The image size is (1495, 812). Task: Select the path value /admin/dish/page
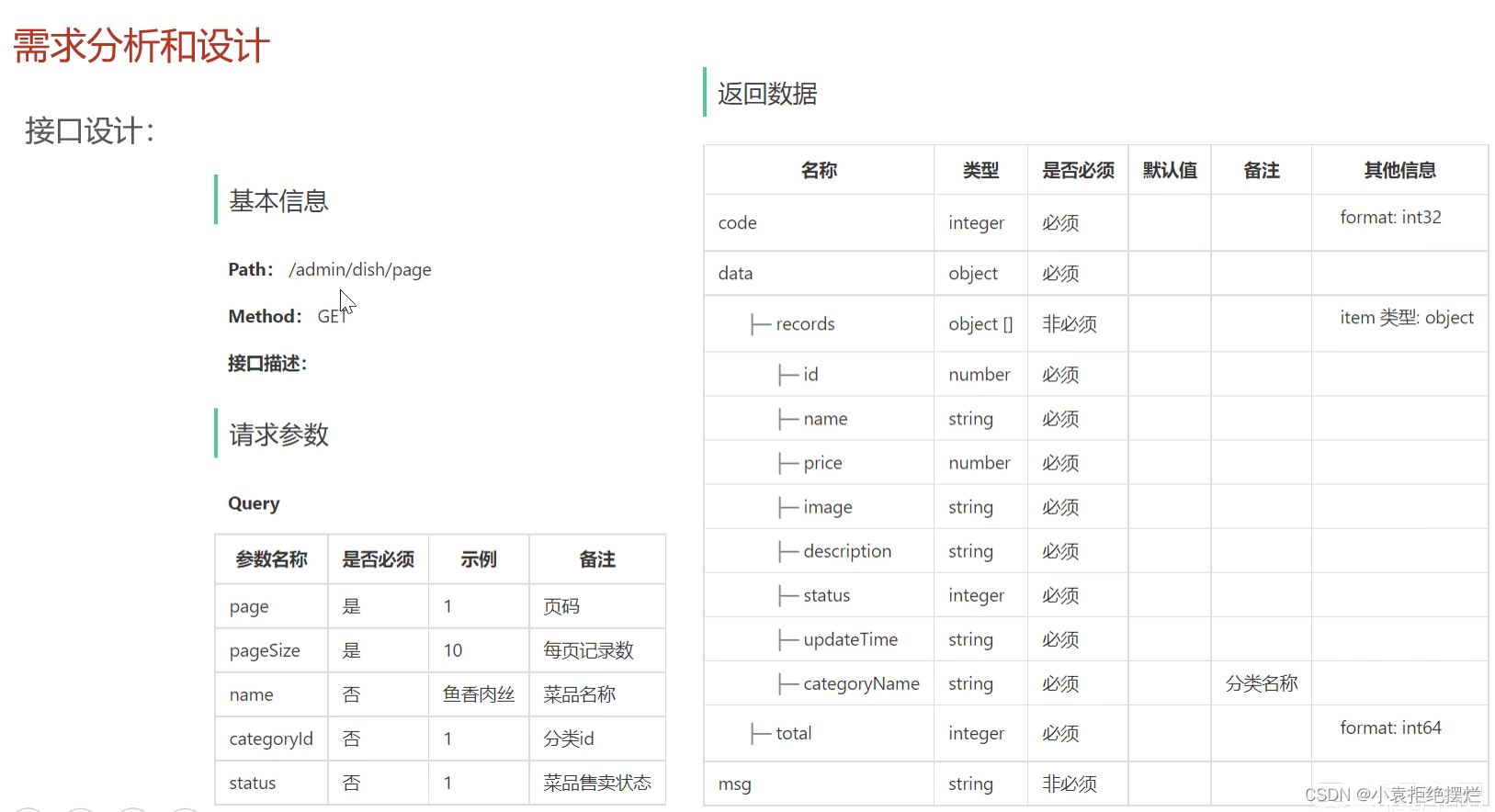359,269
